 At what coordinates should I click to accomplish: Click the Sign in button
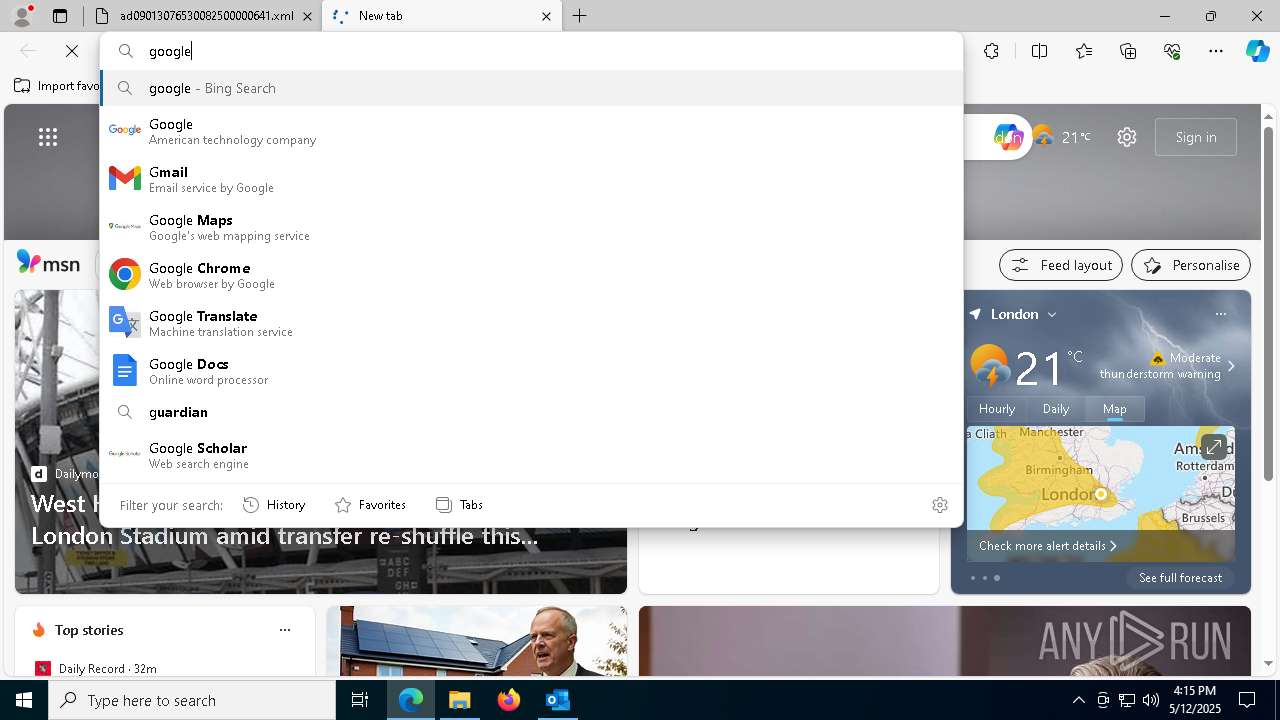tap(1196, 137)
